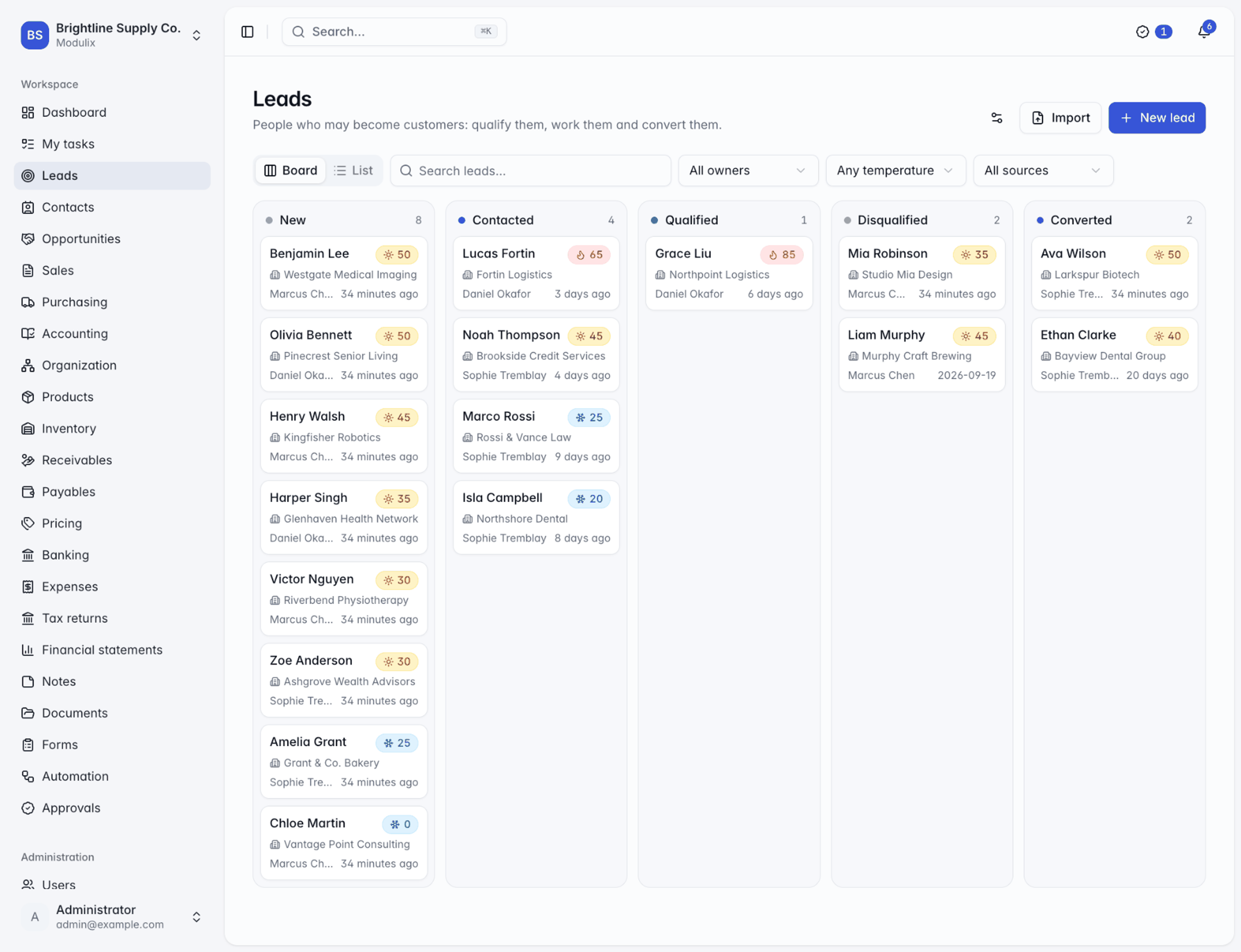The image size is (1241, 952).
Task: Open the All sources dropdown
Action: [x=1043, y=171]
